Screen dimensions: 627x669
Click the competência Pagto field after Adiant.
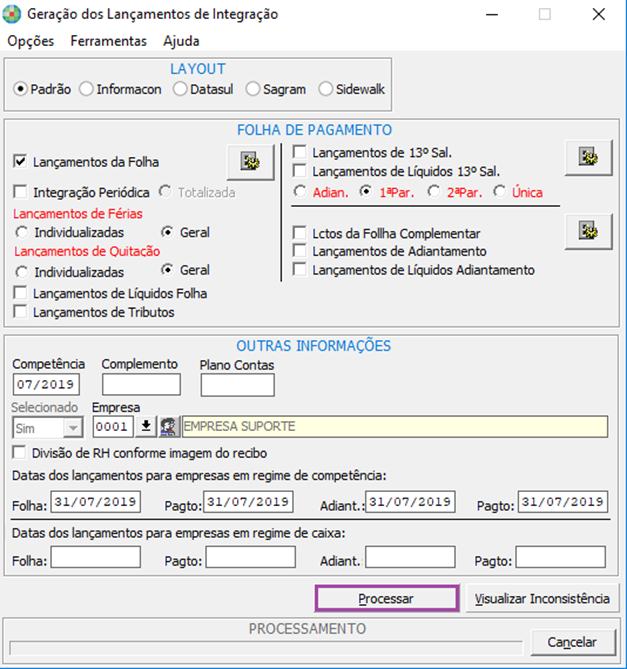563,502
